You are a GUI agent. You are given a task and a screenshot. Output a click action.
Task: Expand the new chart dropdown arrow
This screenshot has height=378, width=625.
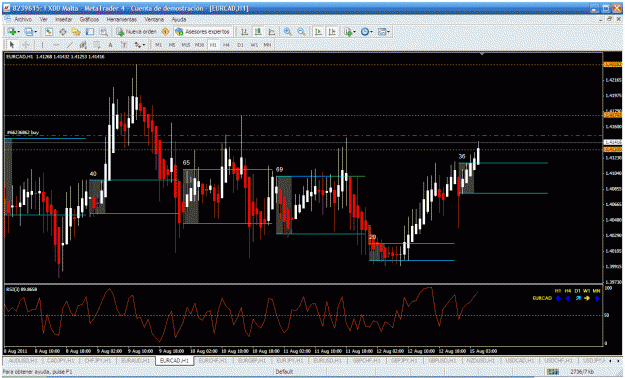coord(18,32)
